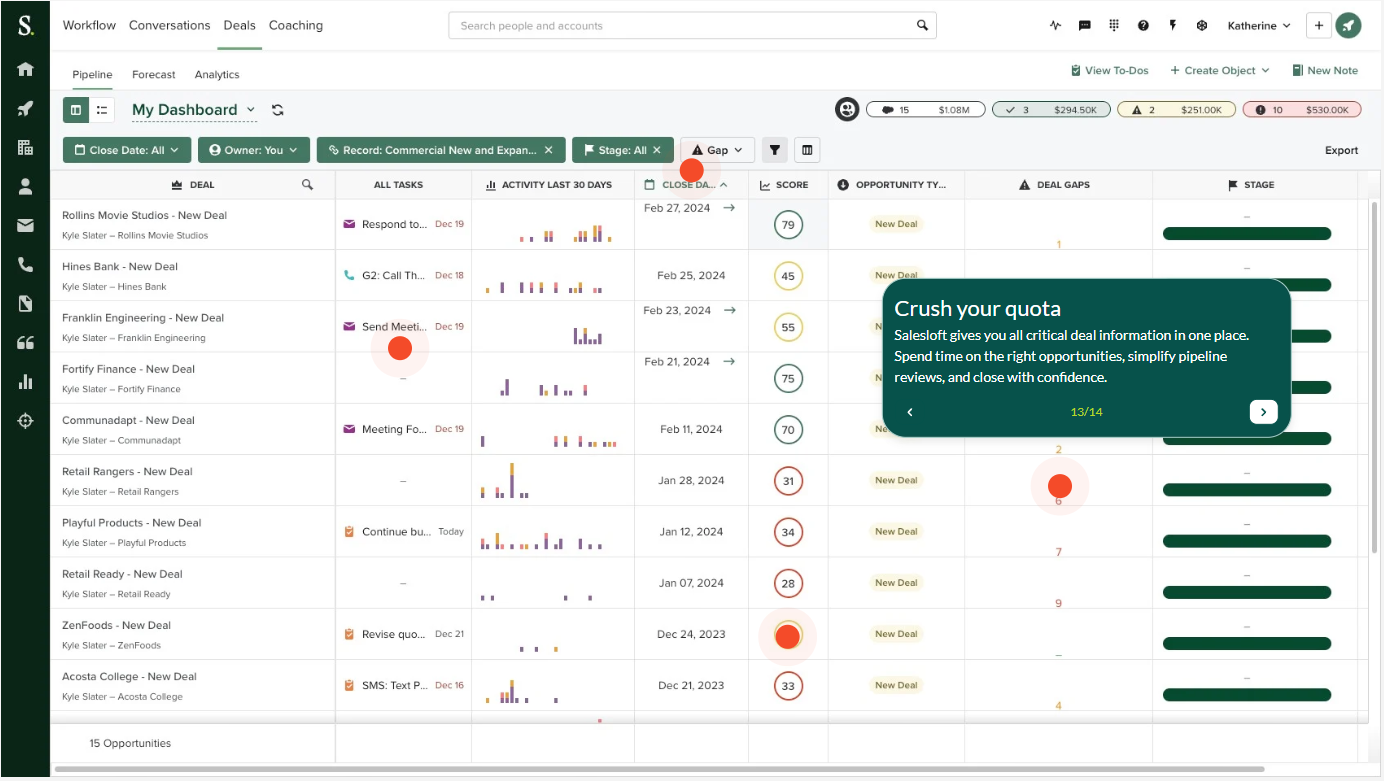Click the green circular rocket button
This screenshot has height=781, width=1384.
tap(1349, 26)
